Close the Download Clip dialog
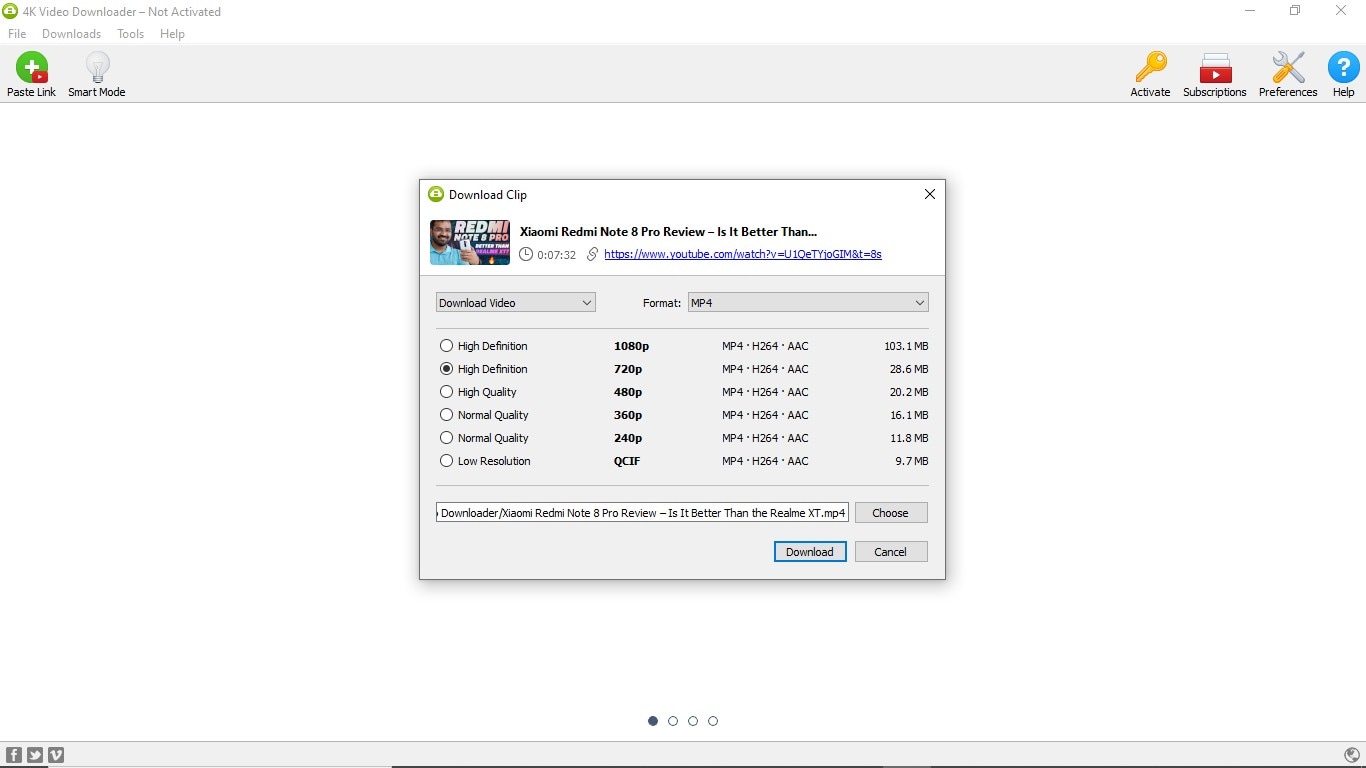The width and height of the screenshot is (1366, 768). click(929, 194)
